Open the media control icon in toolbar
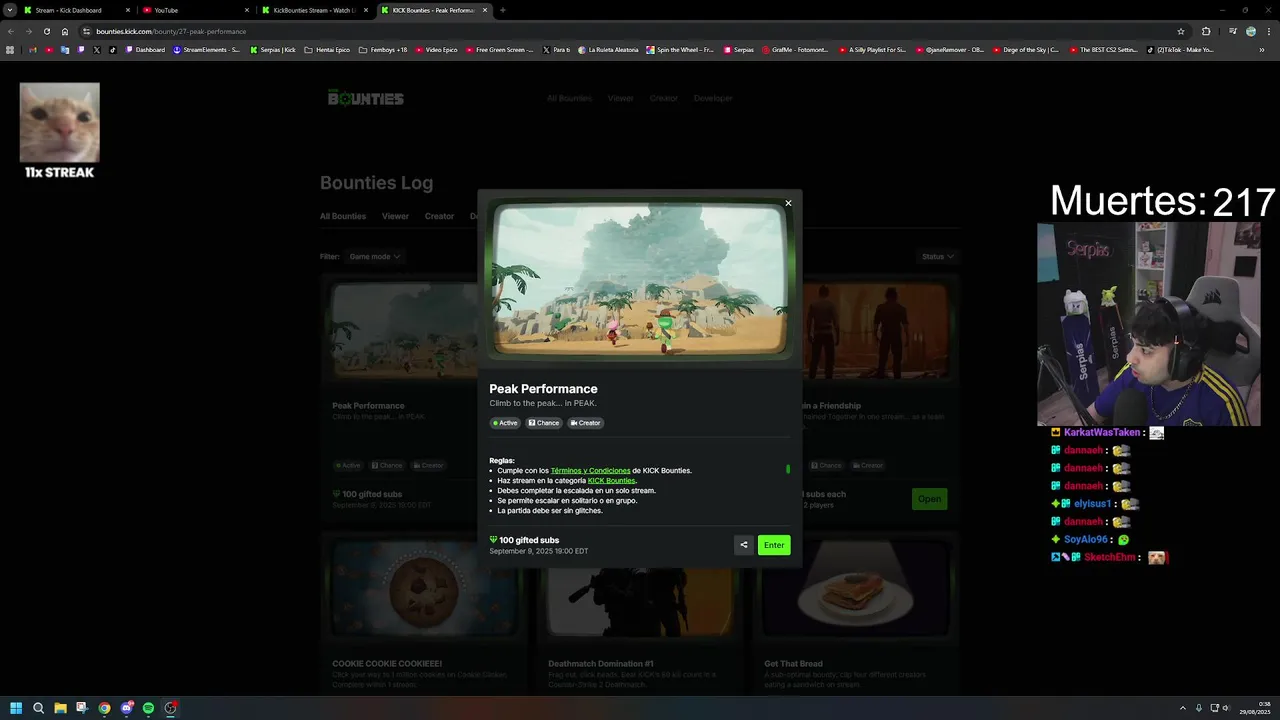This screenshot has height=720, width=1280. pyautogui.click(x=1233, y=31)
